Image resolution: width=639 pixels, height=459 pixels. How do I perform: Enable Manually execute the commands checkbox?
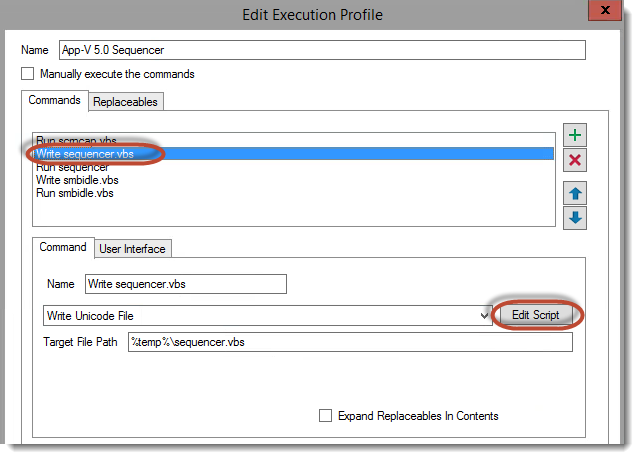28,74
